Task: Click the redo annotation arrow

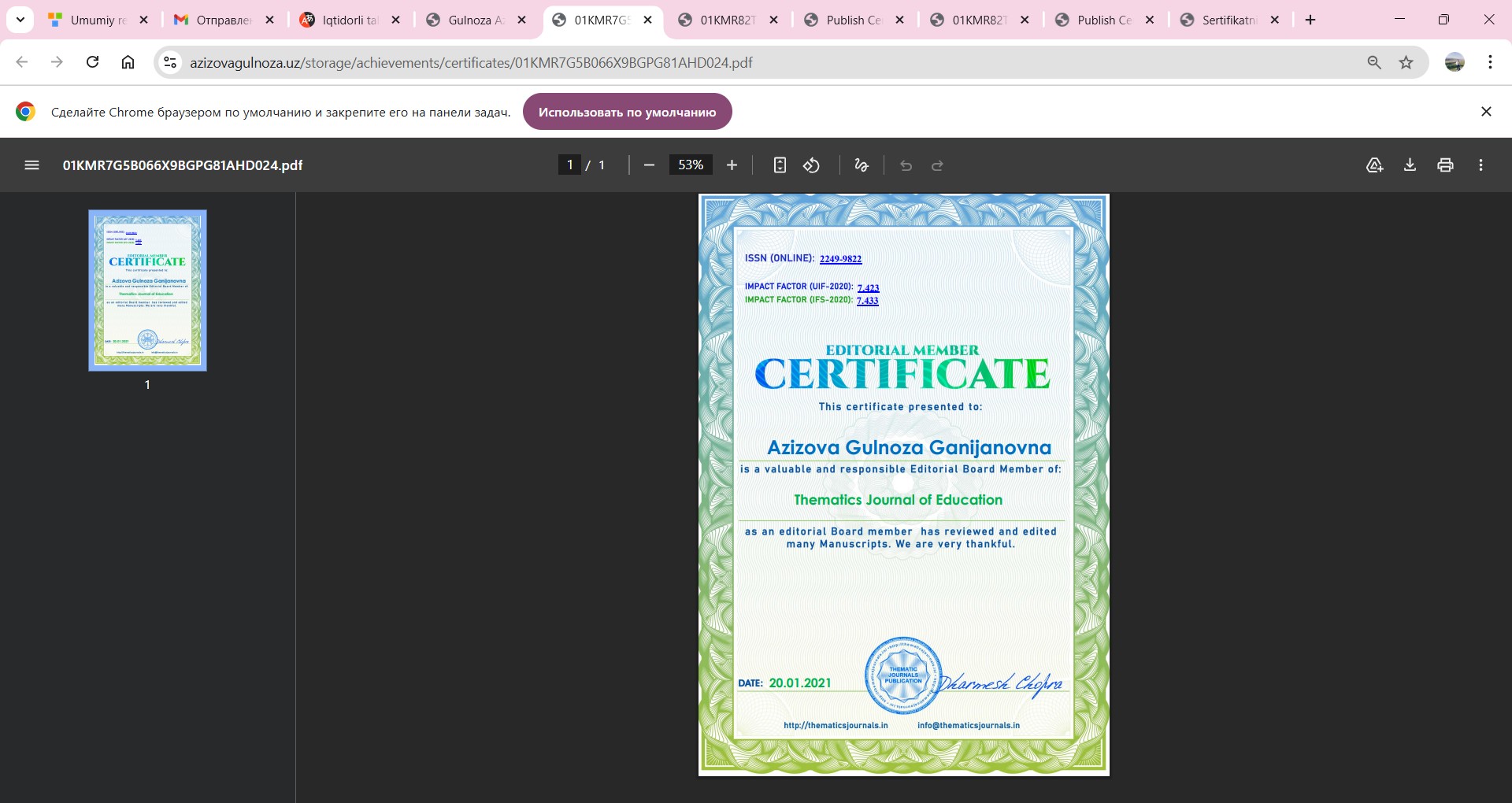Action: coord(937,165)
